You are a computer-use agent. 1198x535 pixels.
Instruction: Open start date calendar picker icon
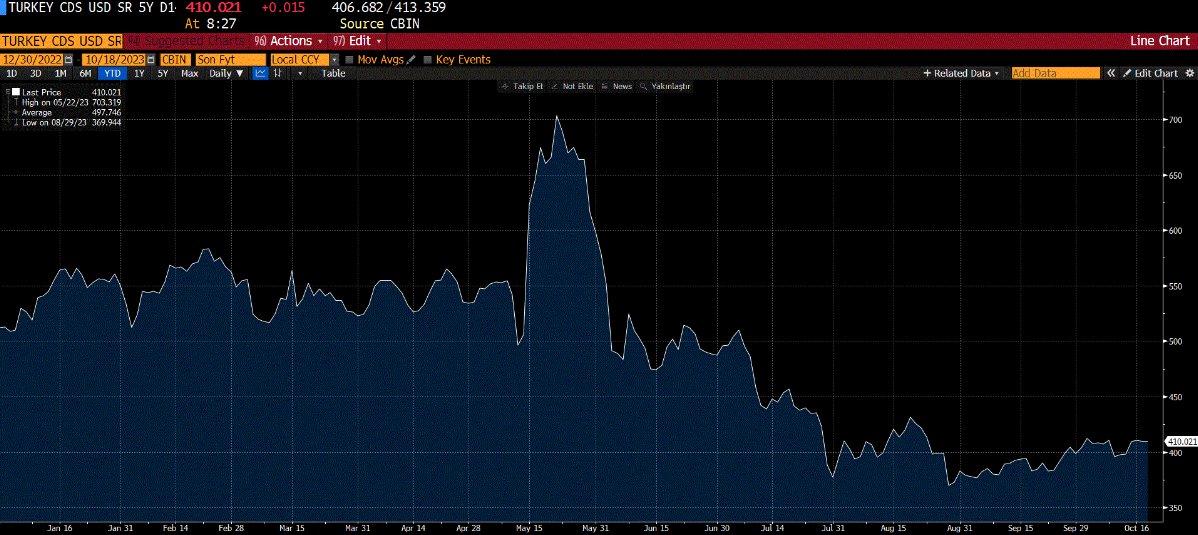pos(67,60)
